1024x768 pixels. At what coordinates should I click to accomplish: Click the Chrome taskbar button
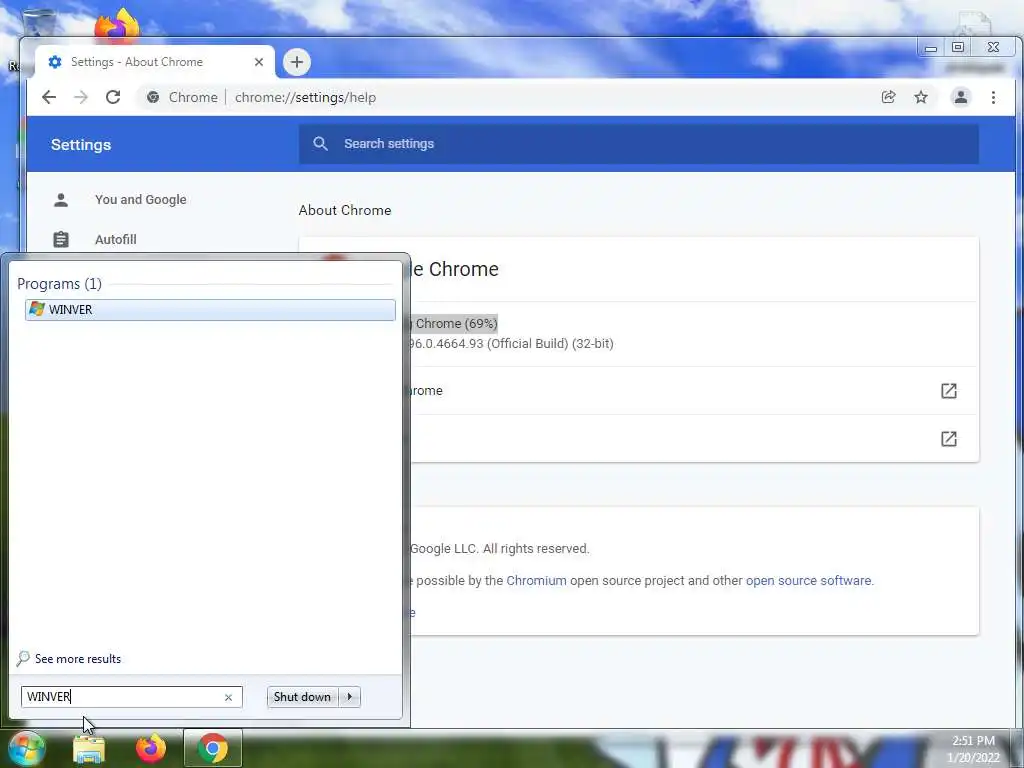213,748
